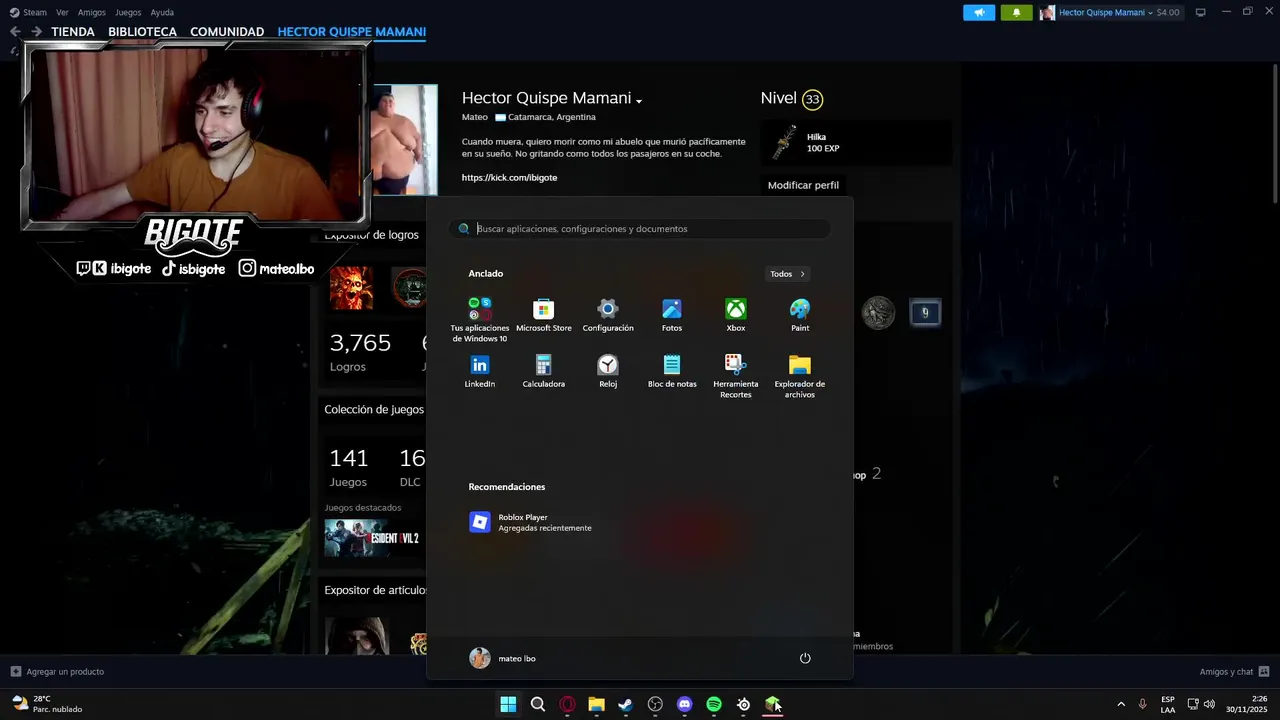This screenshot has width=1280, height=720.
Task: Go to TIENDA tab
Action: pos(73,32)
